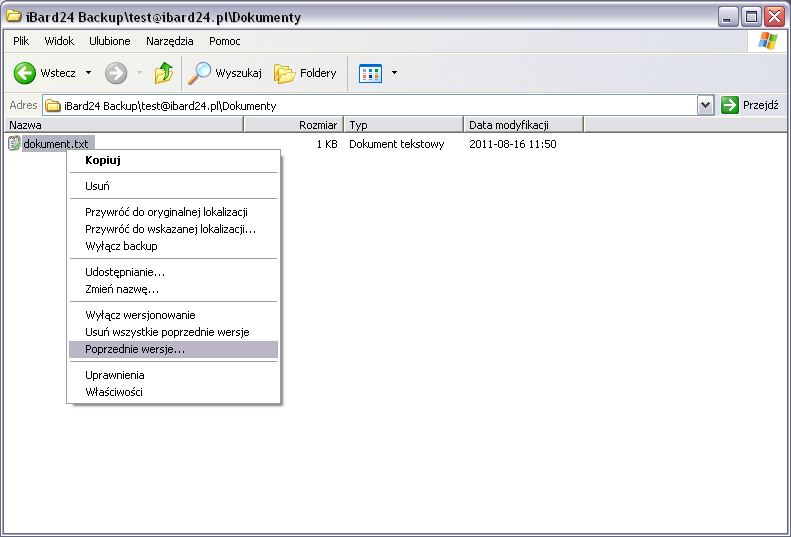Viewport: 791px width, 537px height.
Task: Open Poprzednie wersje… highlighted entry
Action: (174, 349)
